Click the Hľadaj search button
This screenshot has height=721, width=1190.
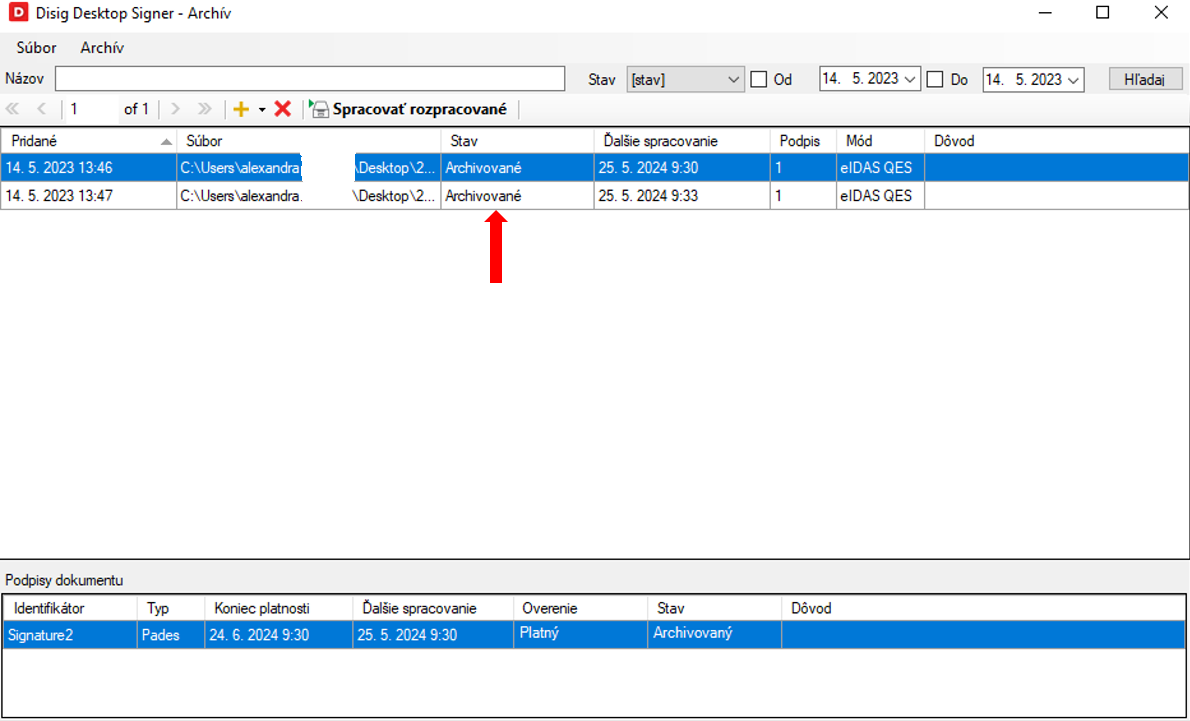point(1145,79)
